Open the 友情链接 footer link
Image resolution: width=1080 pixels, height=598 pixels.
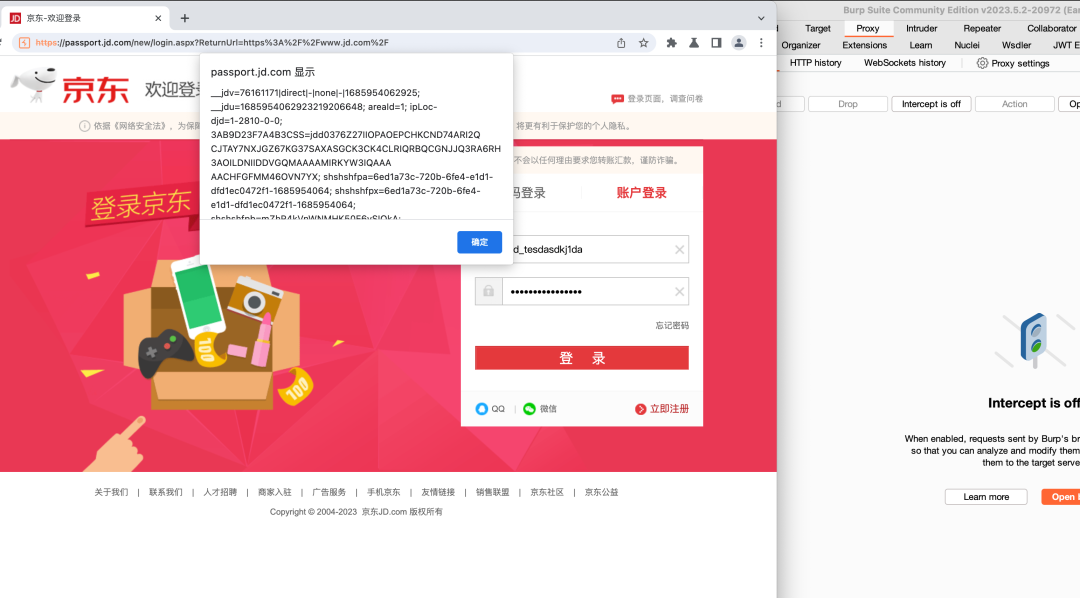tap(438, 492)
